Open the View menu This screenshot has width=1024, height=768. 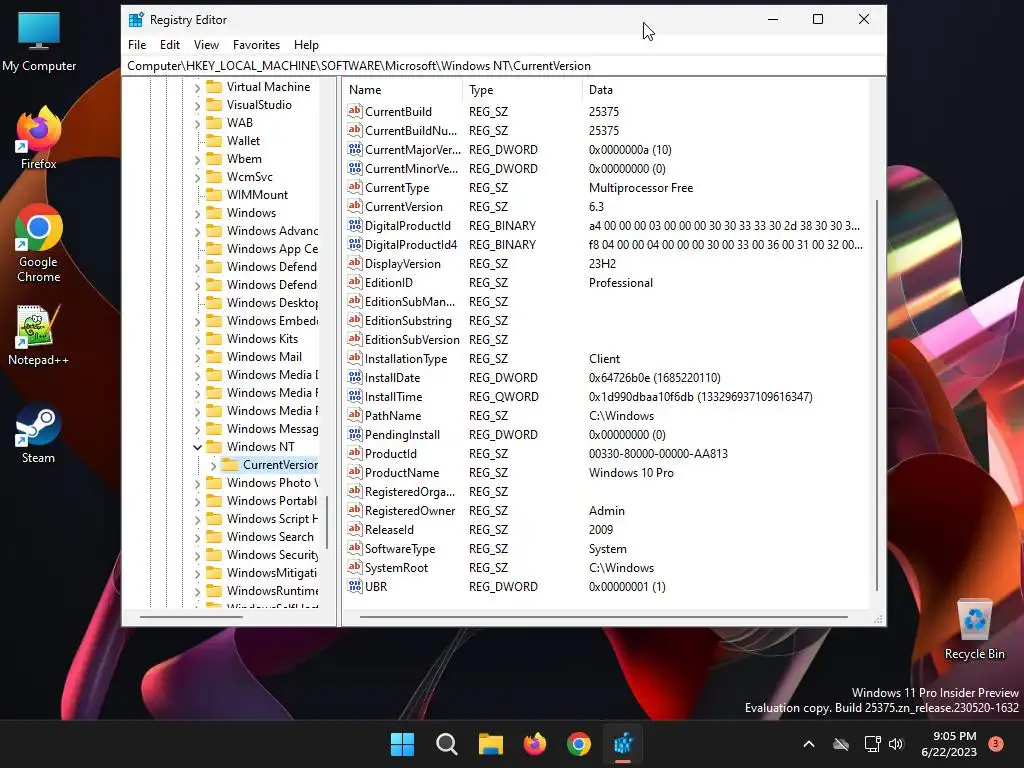coord(206,45)
